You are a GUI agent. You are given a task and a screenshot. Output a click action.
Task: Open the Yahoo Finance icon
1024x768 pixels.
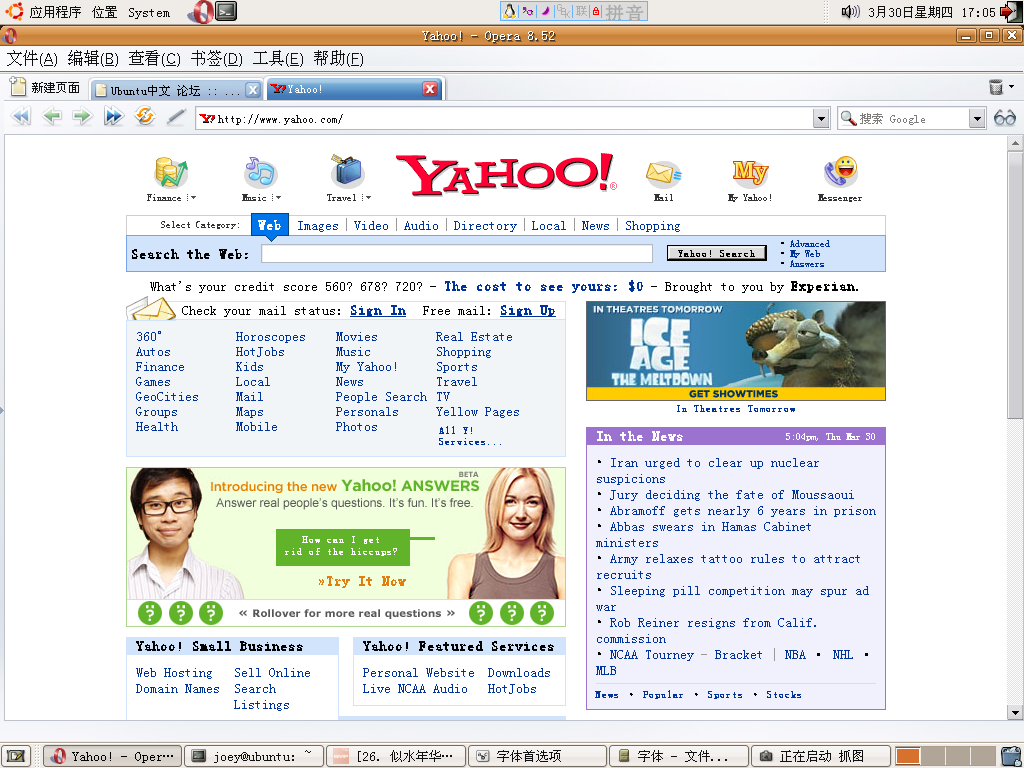point(170,172)
